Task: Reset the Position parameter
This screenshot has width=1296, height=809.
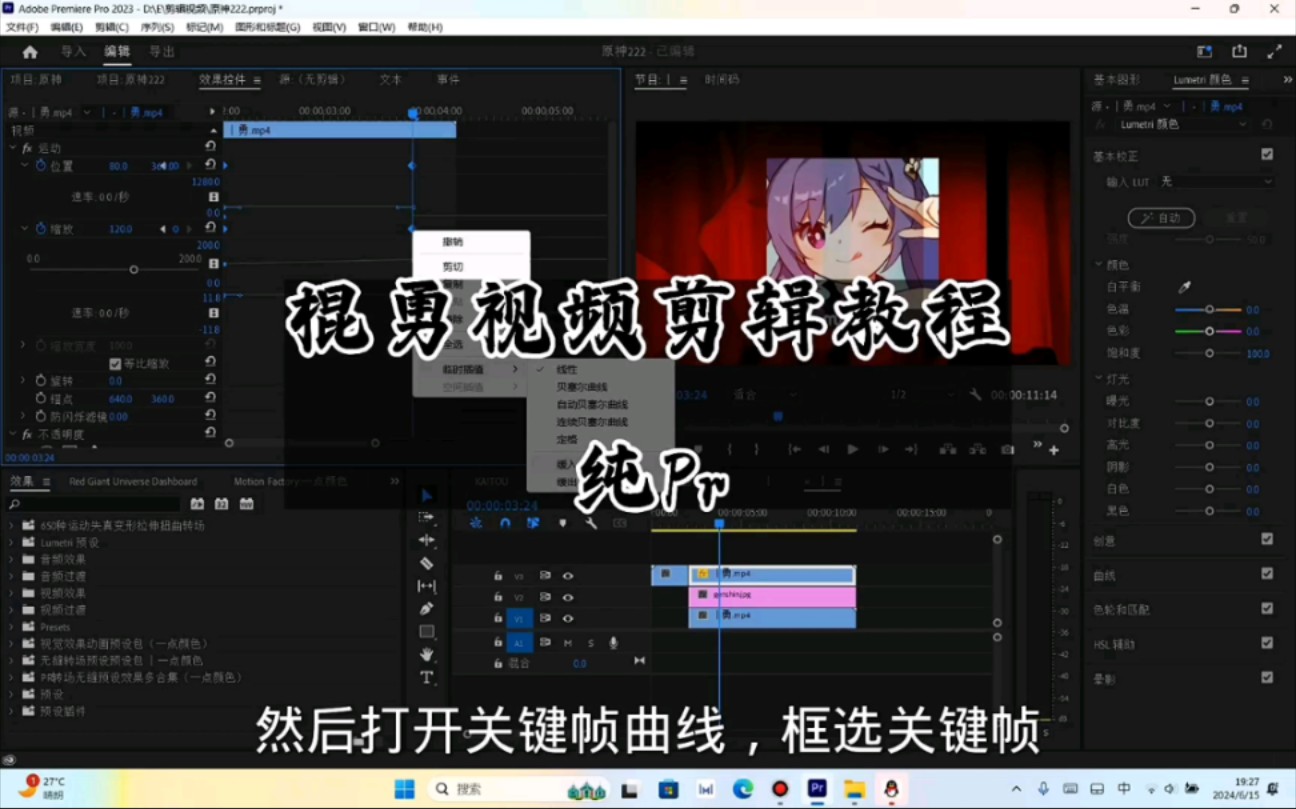Action: coord(211,165)
